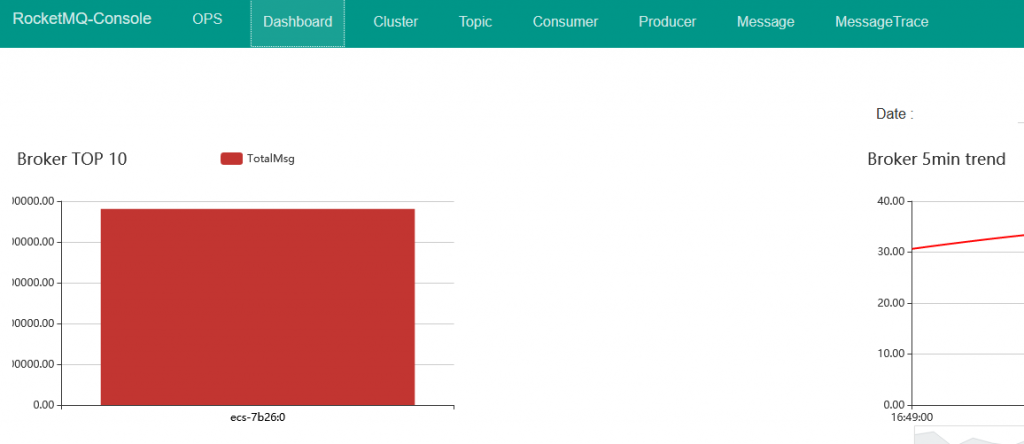Click the ecs-7b26:0 x-axis label
Viewport: 1024px width, 444px height.
(x=258, y=417)
